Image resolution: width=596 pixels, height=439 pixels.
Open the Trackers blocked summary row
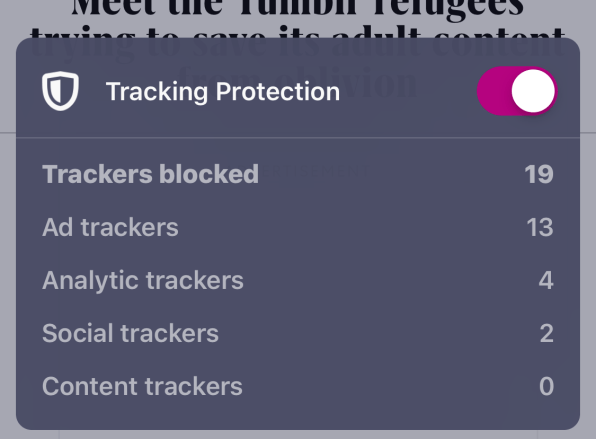tap(298, 174)
